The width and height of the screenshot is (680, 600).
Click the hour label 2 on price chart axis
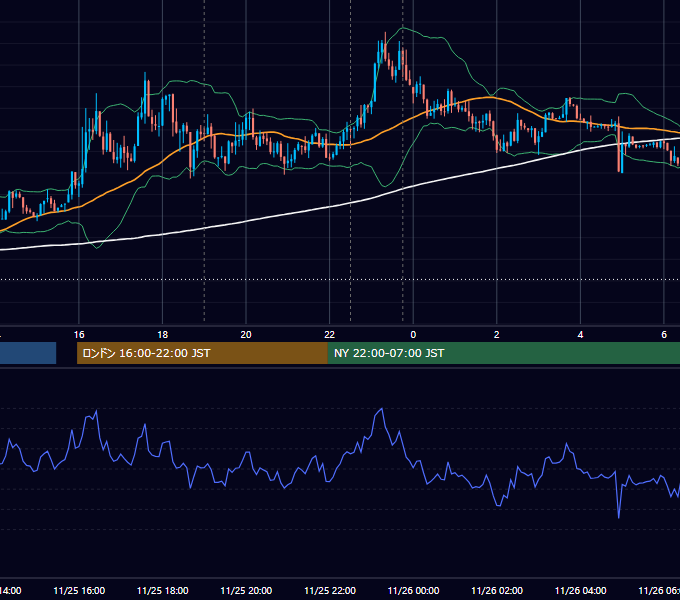click(497, 335)
